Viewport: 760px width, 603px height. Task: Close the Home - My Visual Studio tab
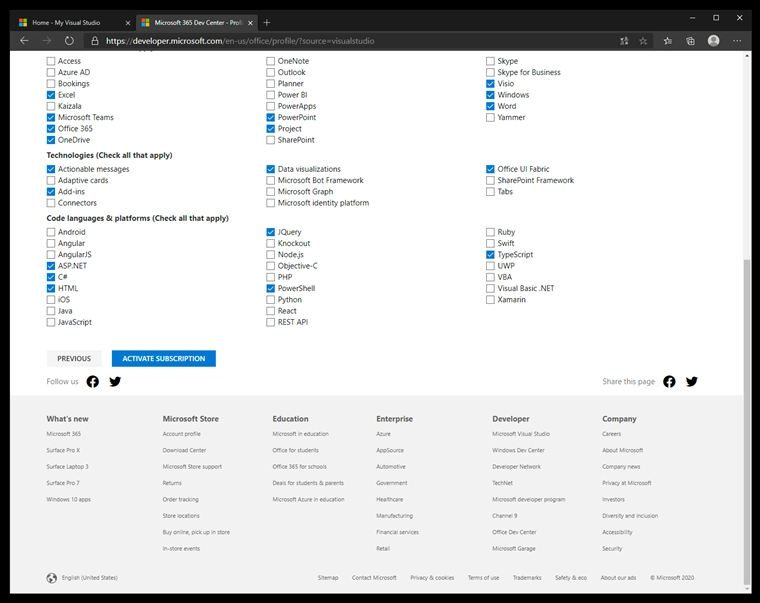128,23
